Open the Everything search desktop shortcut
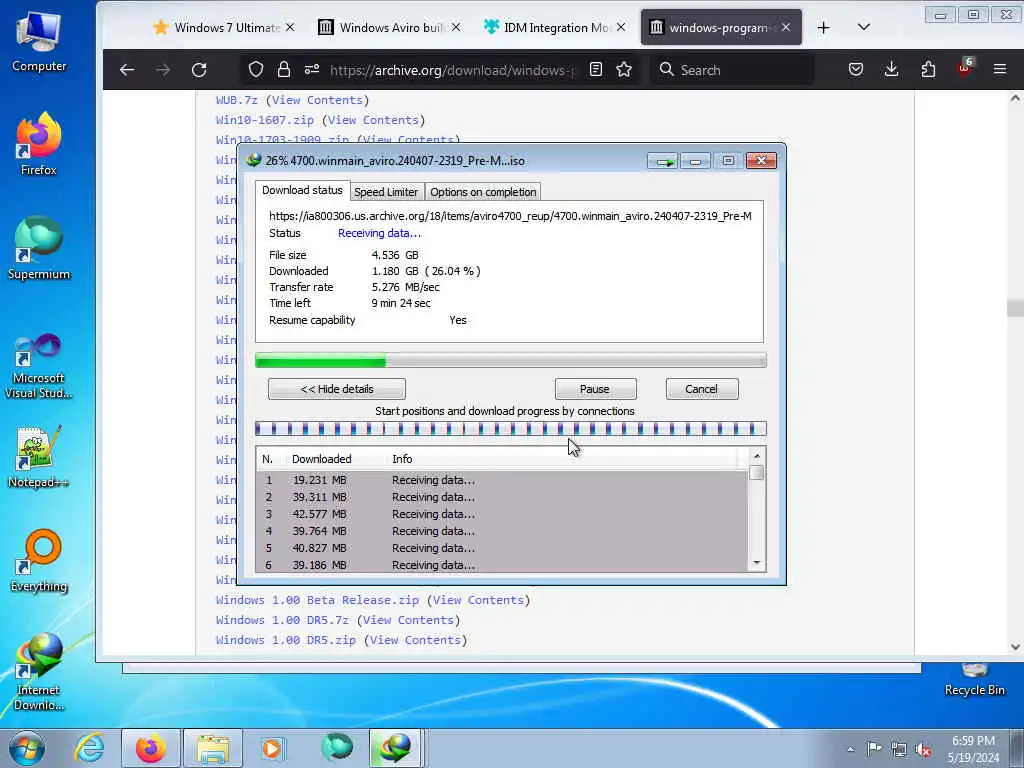This screenshot has width=1024, height=768. 39,560
